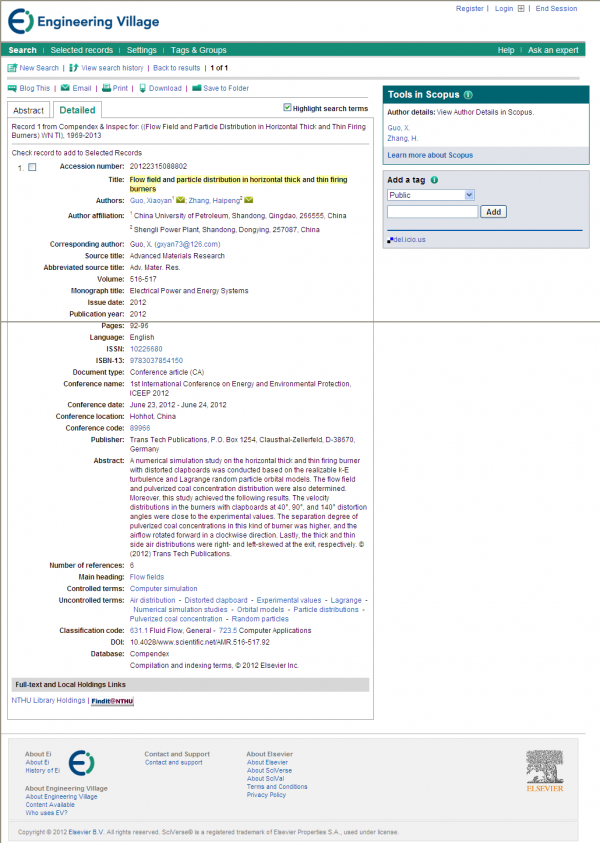
Task: Click Pulverized coal concentration term
Action: click(176, 619)
